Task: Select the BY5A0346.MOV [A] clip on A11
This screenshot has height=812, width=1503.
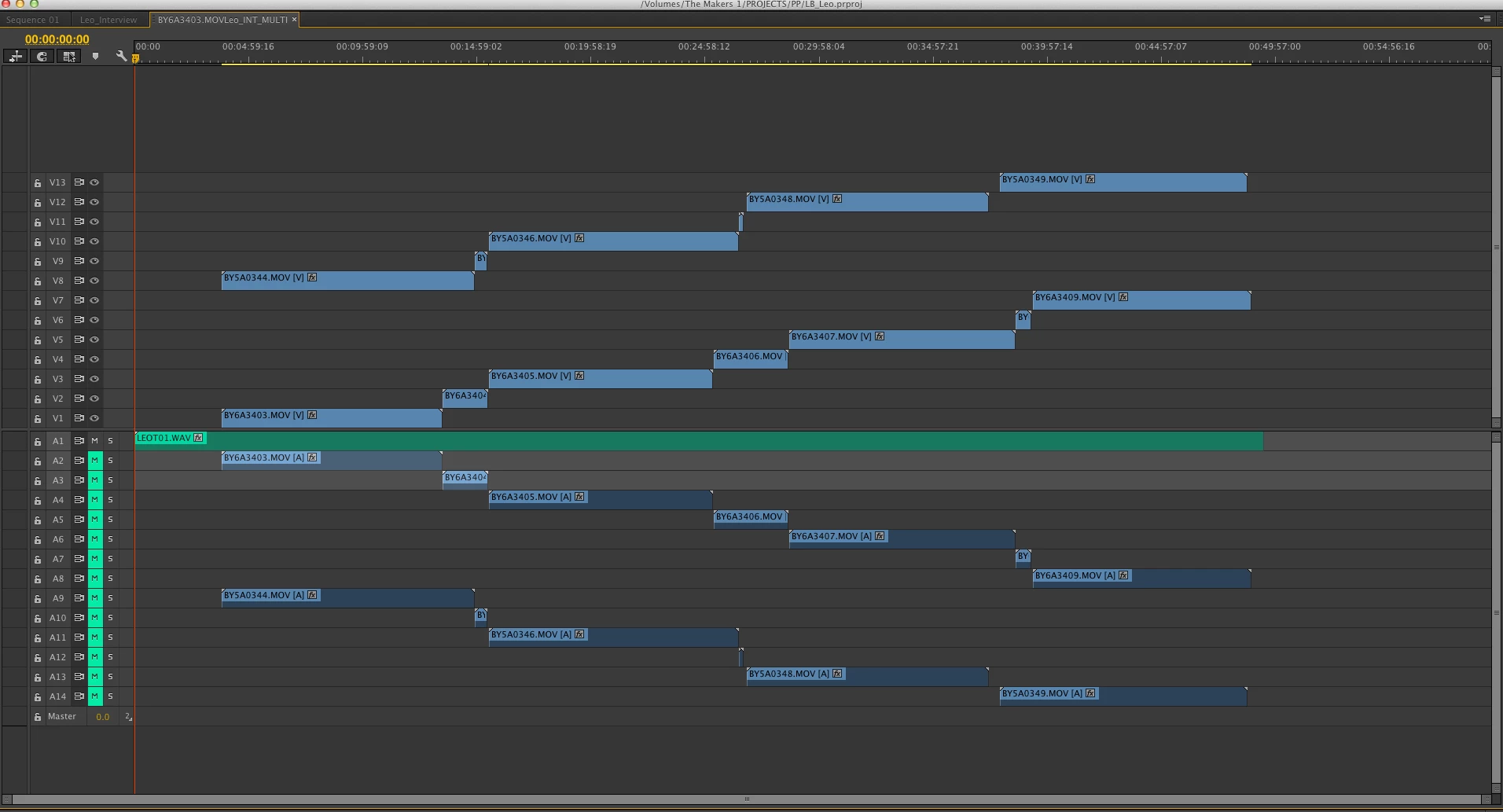Action: pyautogui.click(x=613, y=637)
